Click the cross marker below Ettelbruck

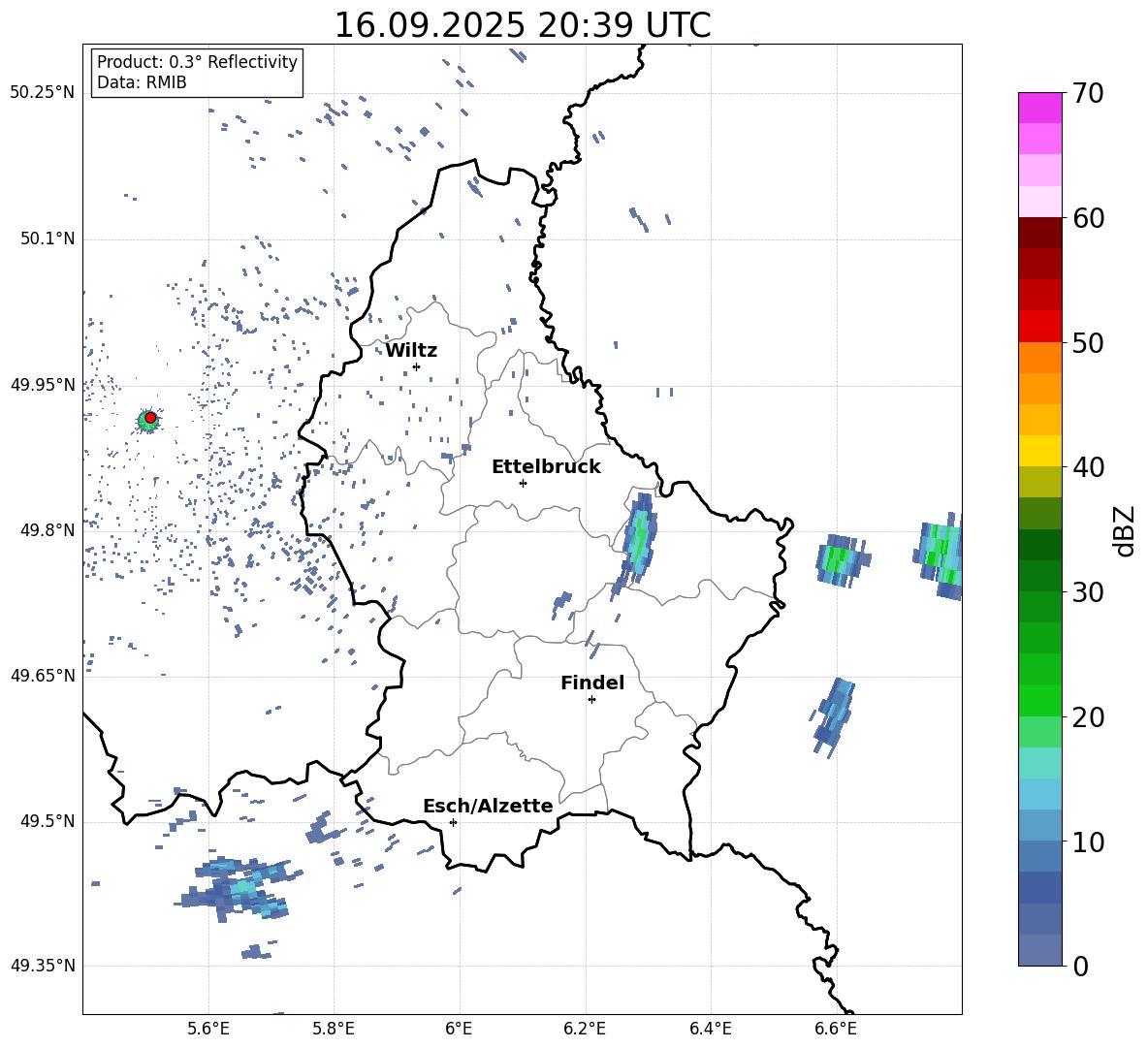coord(523,483)
